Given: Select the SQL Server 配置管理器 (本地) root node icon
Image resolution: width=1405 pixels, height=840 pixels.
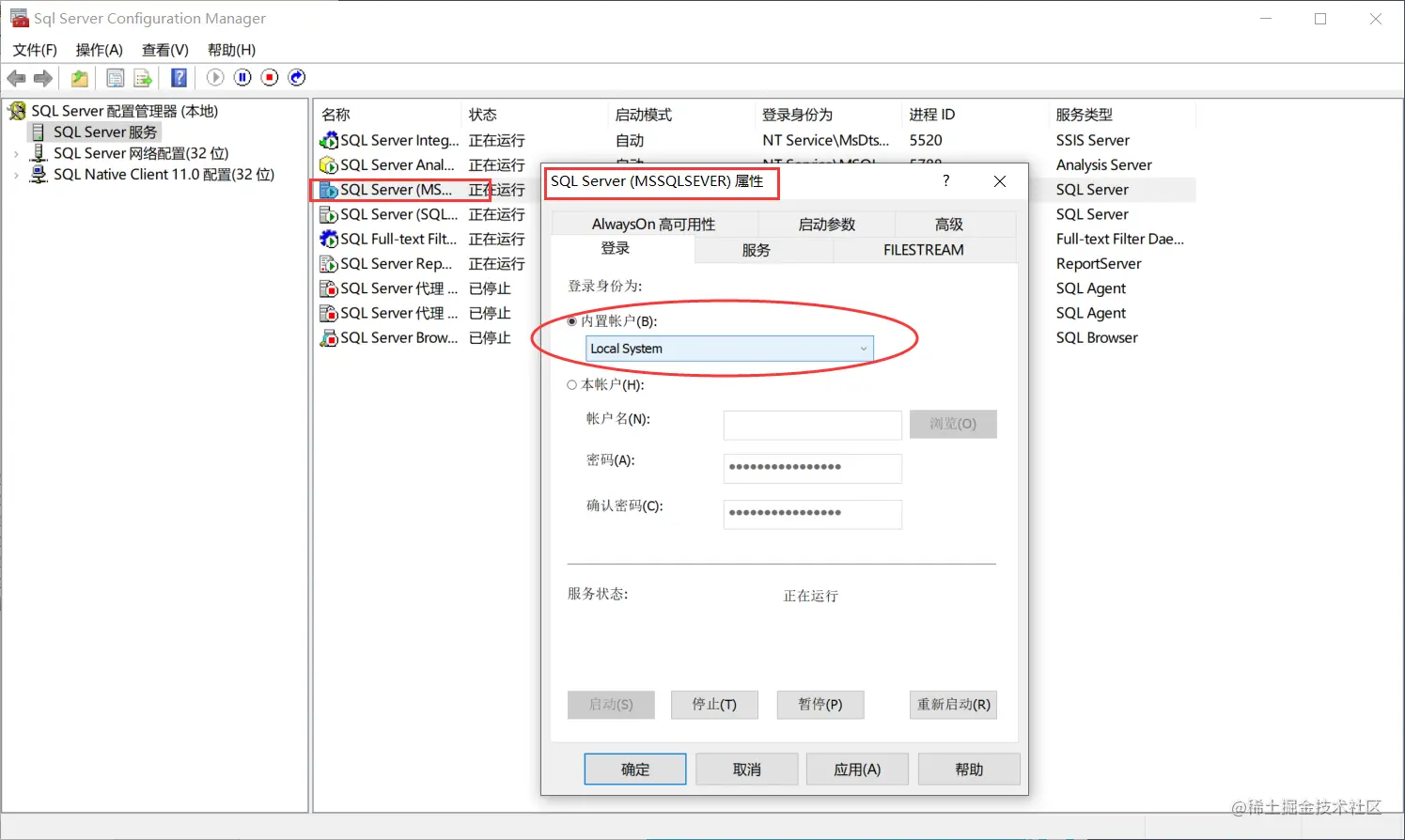Looking at the screenshot, I should (x=17, y=111).
